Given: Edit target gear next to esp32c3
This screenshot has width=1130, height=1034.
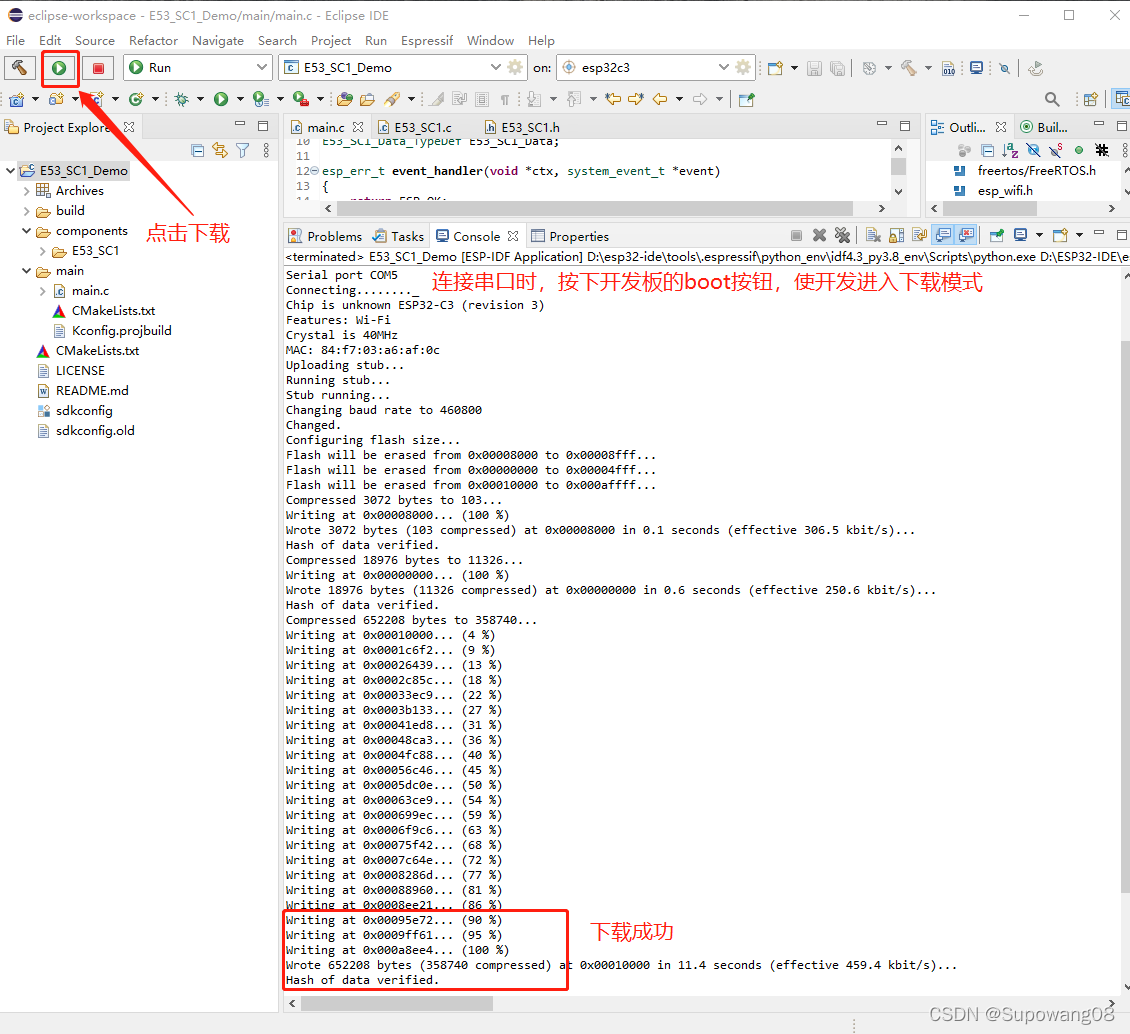Looking at the screenshot, I should [x=743, y=68].
